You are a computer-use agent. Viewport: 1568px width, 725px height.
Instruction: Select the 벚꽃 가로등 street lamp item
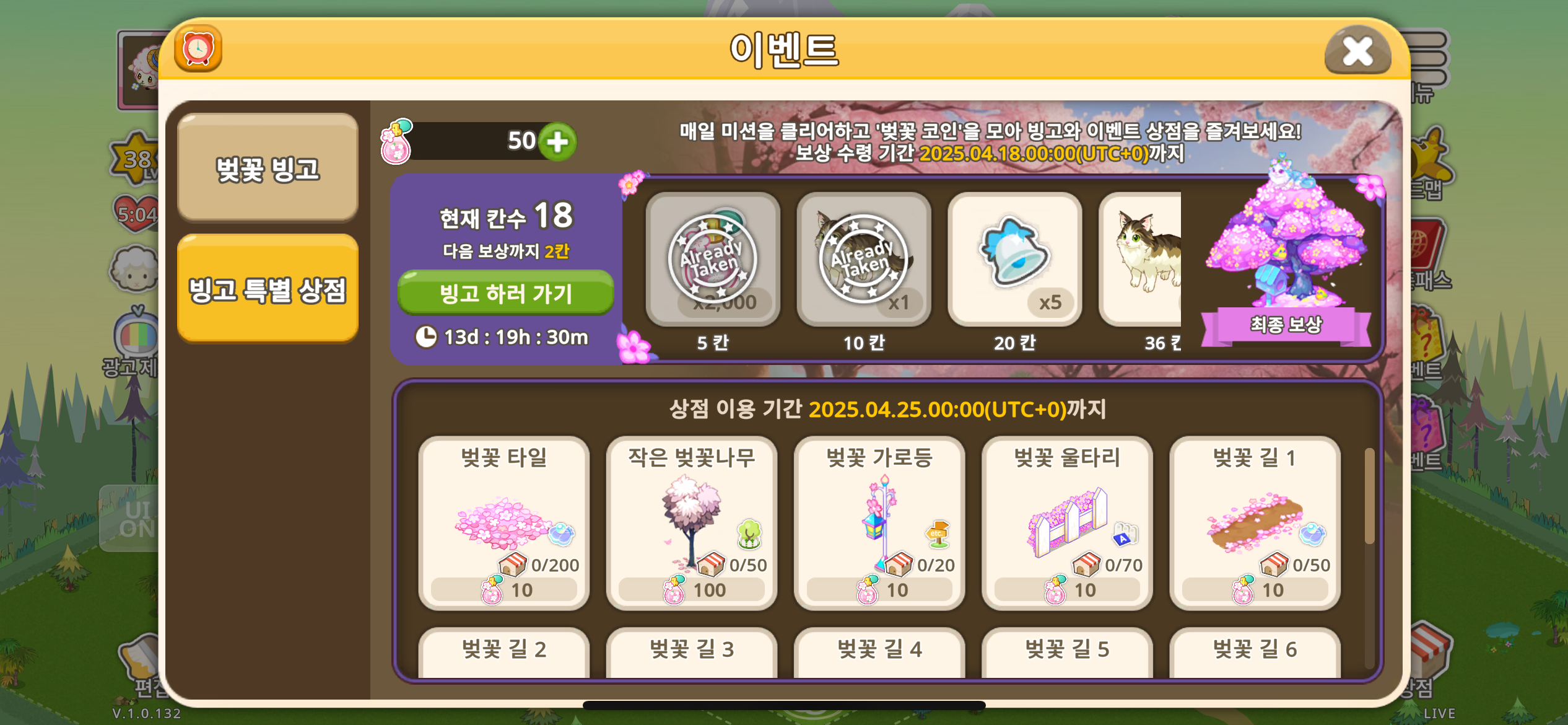click(x=879, y=524)
